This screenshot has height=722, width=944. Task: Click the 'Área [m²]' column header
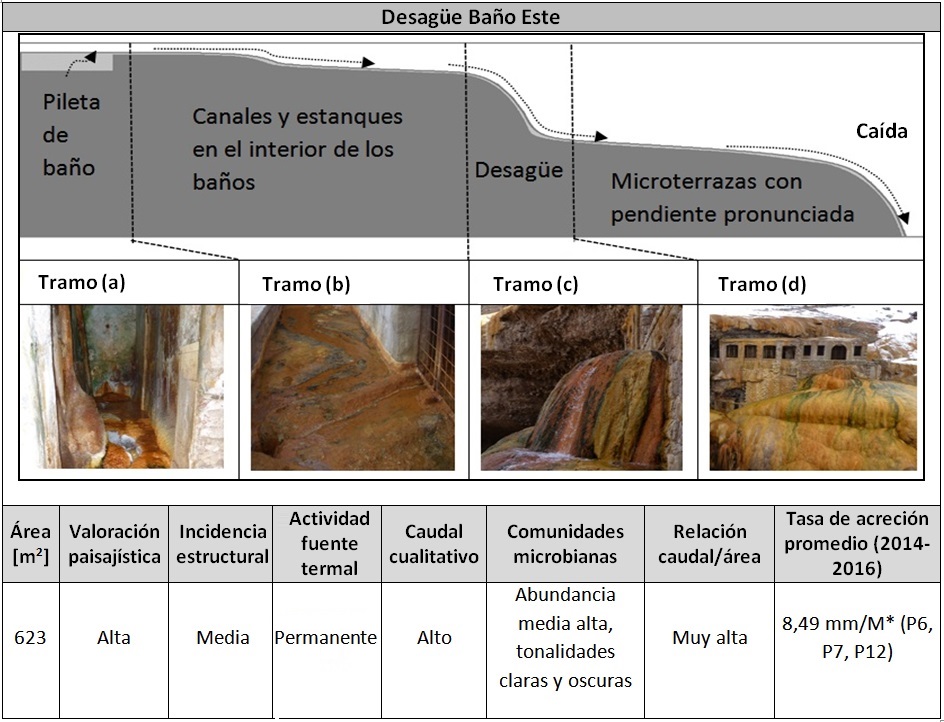pos(29,544)
